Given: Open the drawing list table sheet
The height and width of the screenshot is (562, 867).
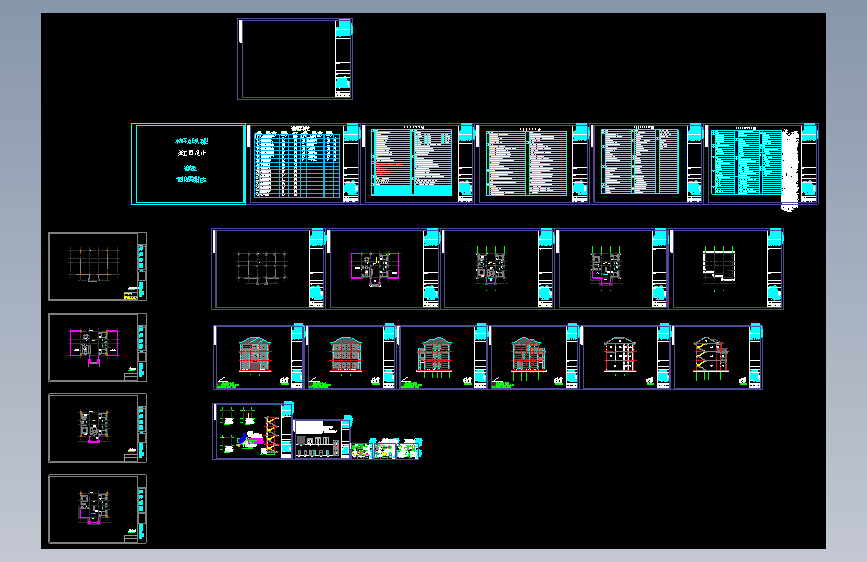Looking at the screenshot, I should 303,164.
